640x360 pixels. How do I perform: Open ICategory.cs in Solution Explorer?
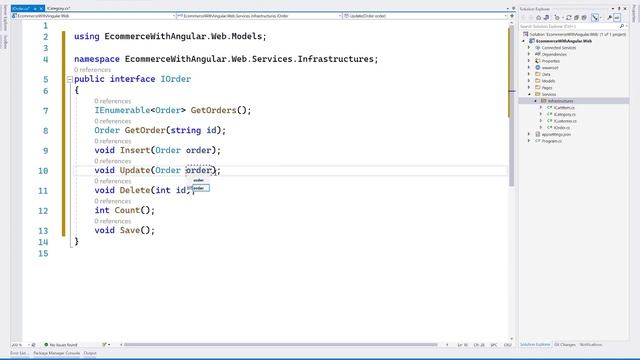[x=561, y=114]
